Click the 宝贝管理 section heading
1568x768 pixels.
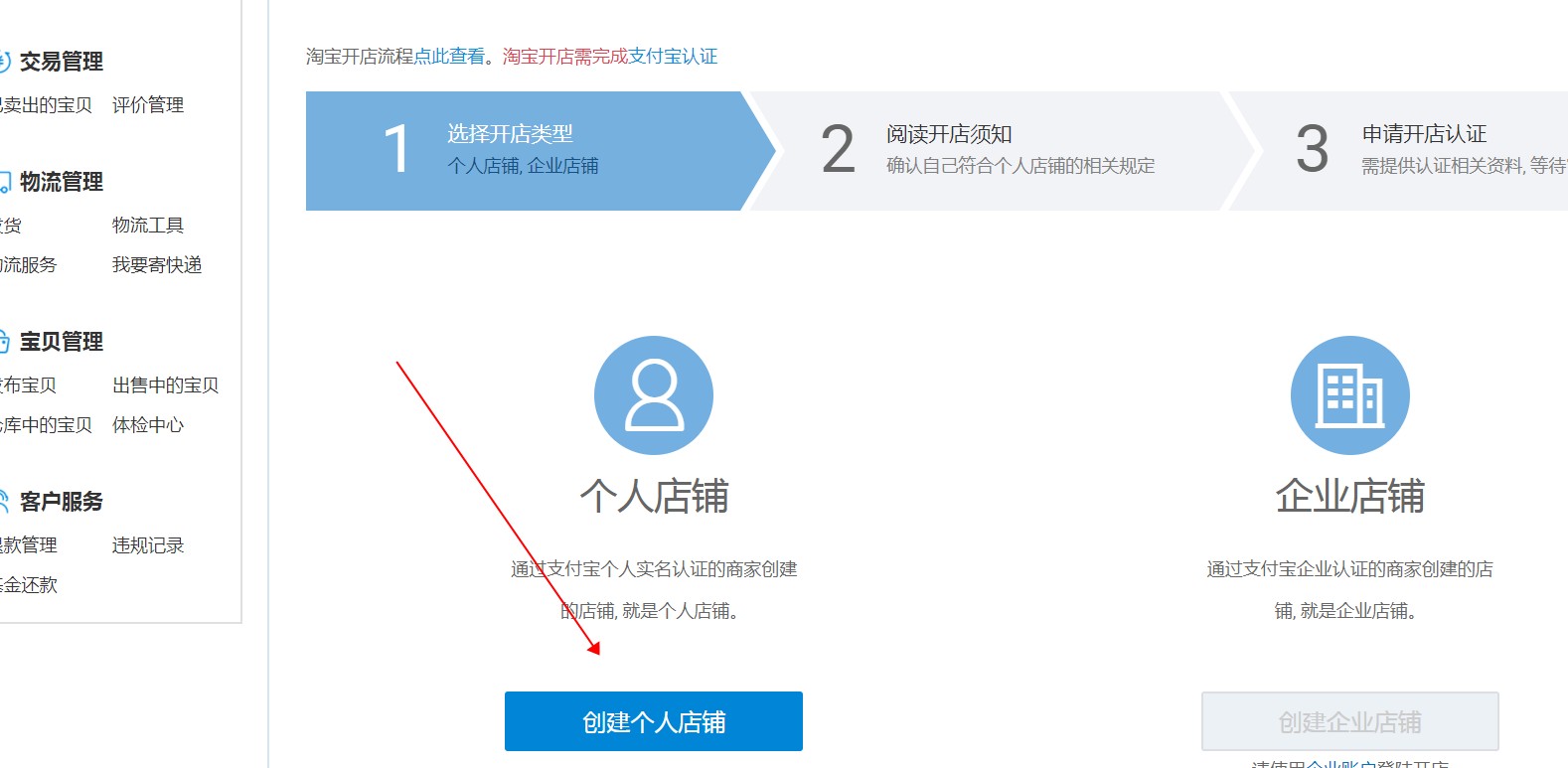pos(62,342)
